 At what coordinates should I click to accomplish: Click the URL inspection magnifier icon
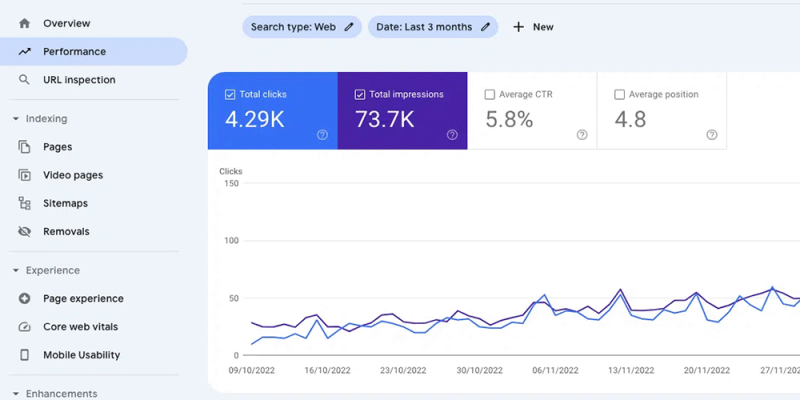(x=24, y=80)
